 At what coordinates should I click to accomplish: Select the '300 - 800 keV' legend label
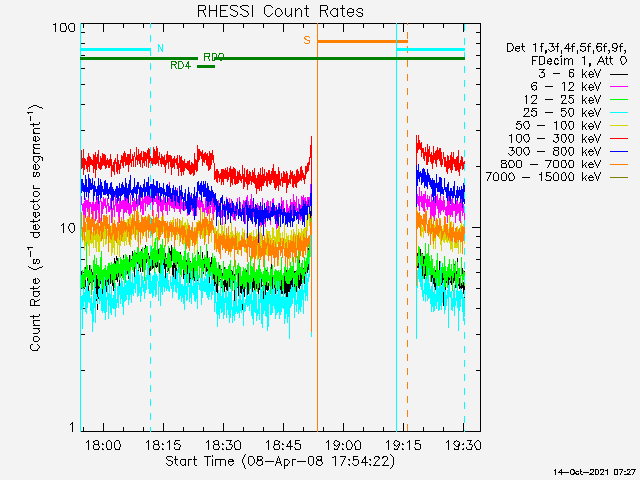click(x=555, y=151)
